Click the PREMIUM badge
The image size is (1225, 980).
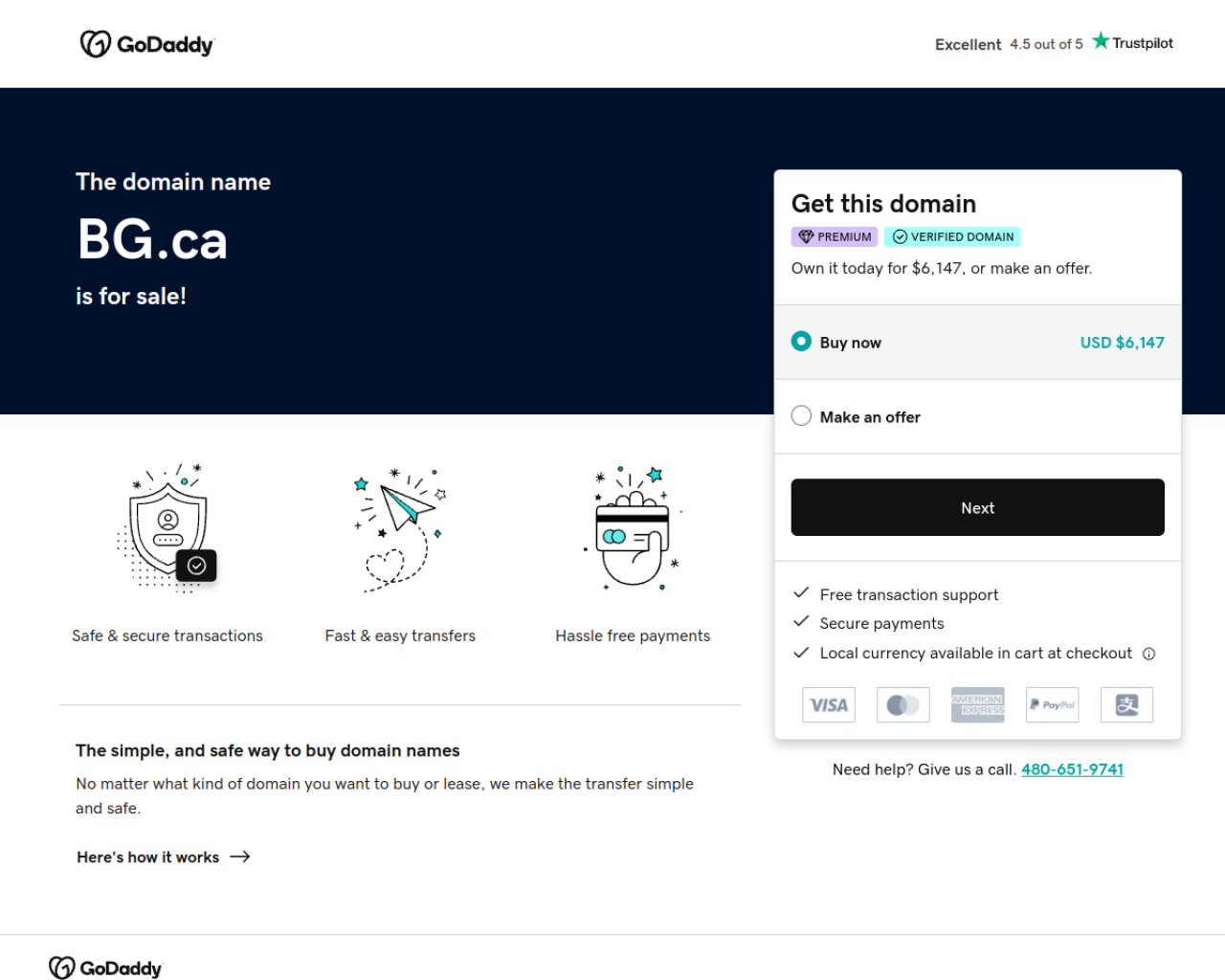pos(835,237)
